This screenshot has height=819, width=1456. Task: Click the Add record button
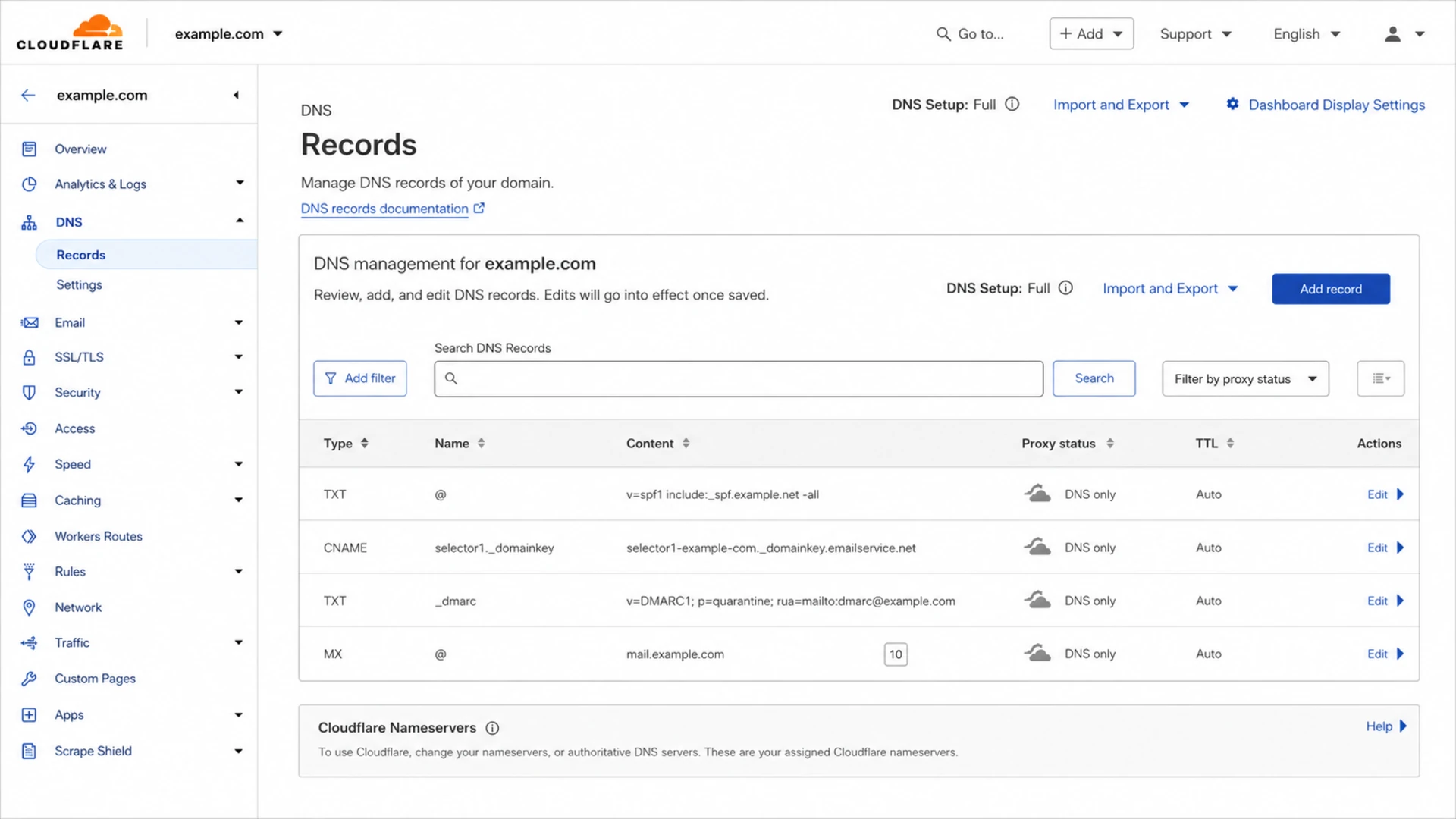pyautogui.click(x=1331, y=289)
